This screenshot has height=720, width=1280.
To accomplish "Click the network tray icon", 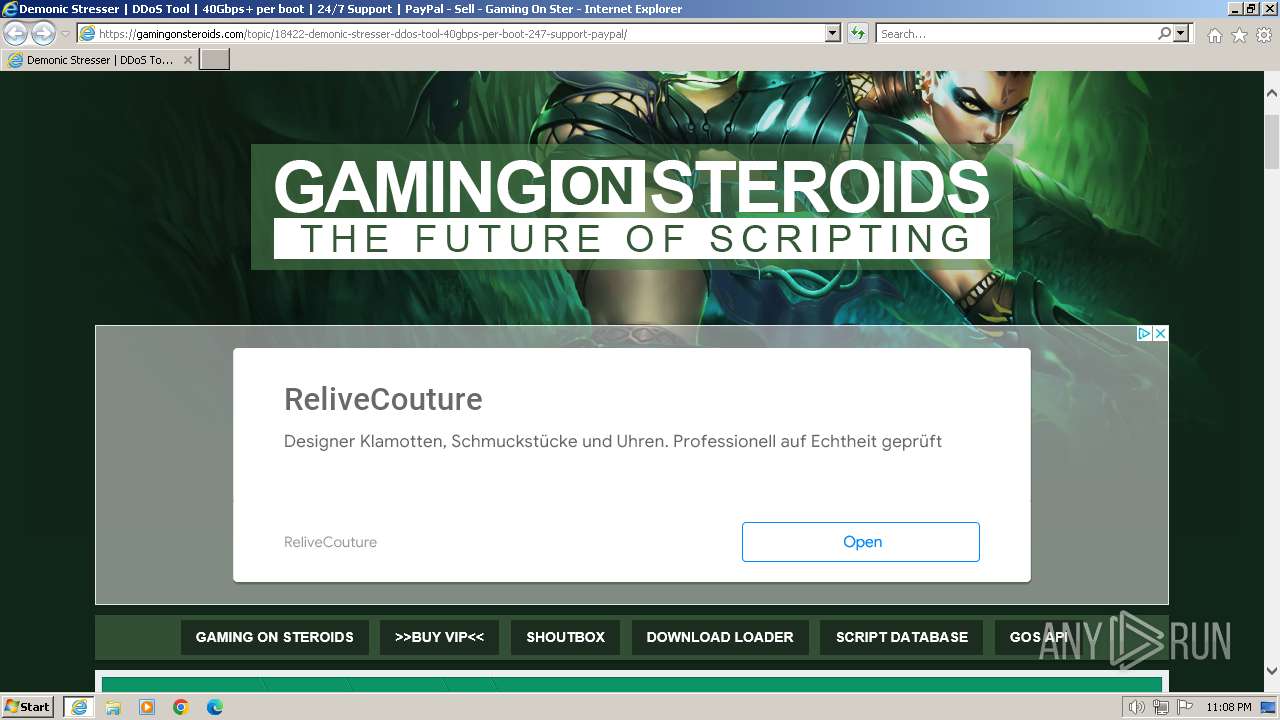I will tap(1161, 707).
